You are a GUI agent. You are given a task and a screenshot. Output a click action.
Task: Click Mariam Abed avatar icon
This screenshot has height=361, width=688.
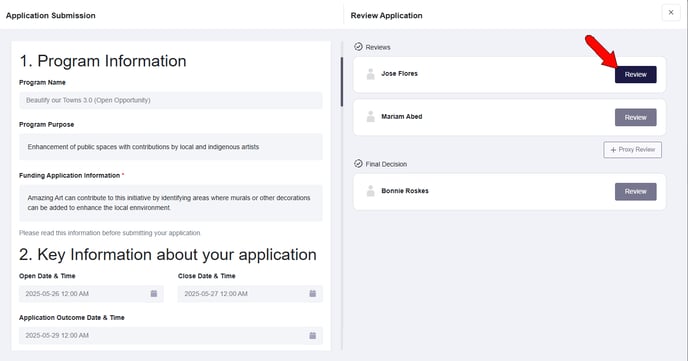(370, 117)
